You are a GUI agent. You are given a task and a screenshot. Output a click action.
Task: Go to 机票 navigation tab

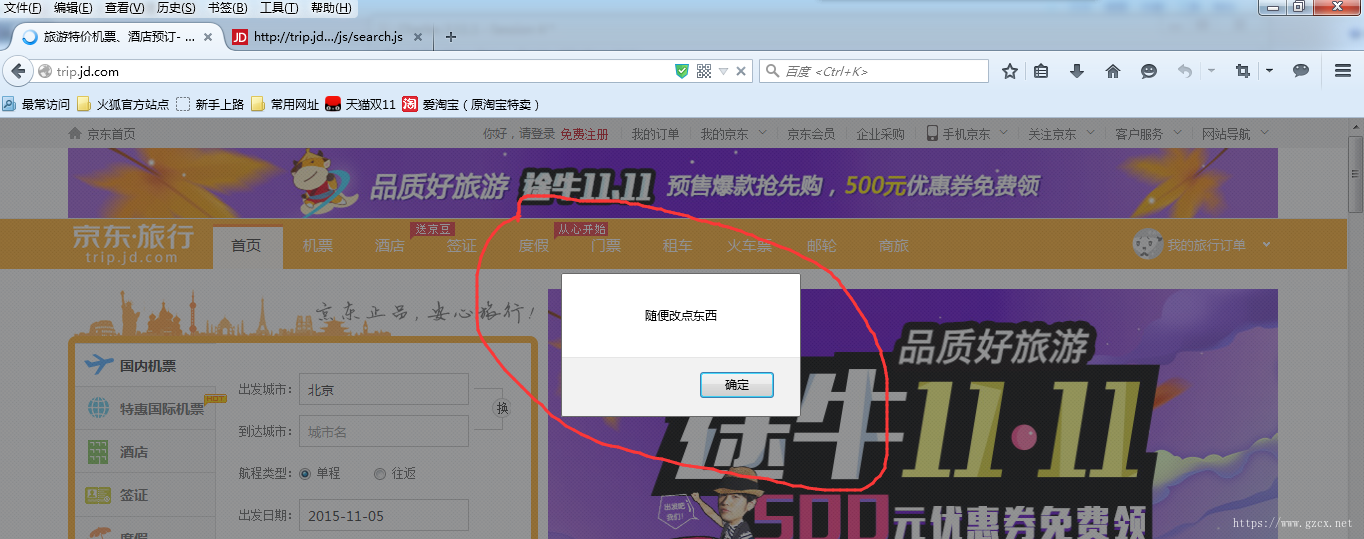coord(318,245)
